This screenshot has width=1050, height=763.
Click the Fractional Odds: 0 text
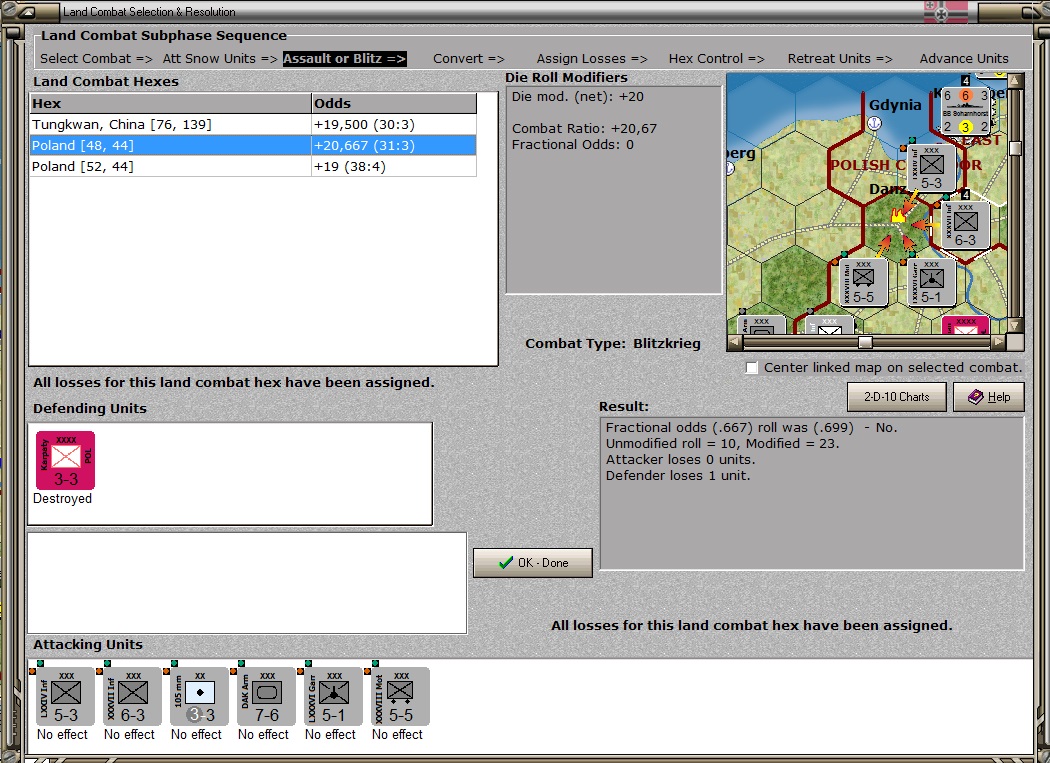click(x=573, y=145)
